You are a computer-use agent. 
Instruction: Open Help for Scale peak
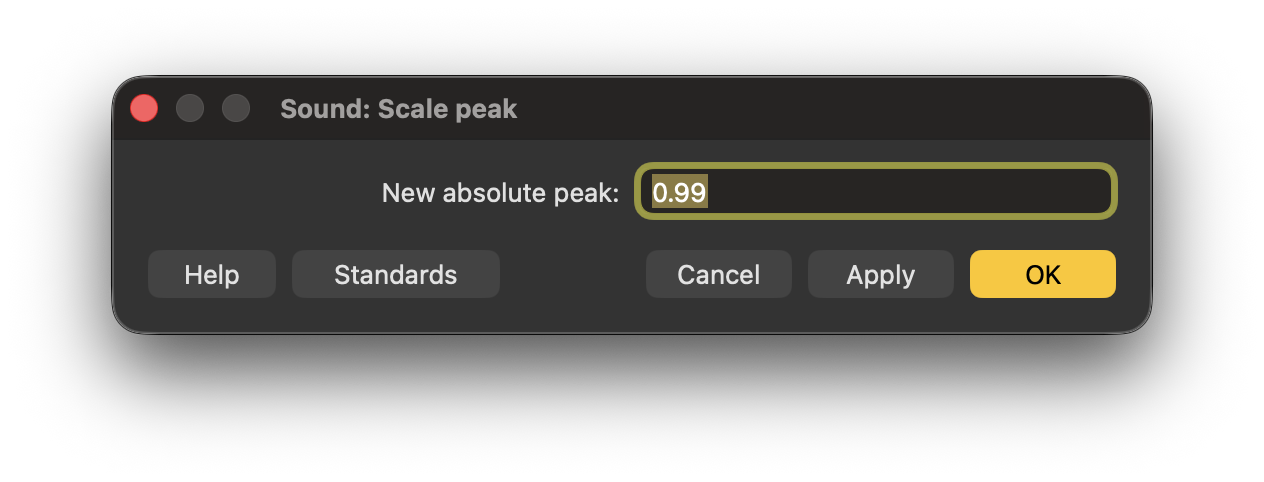(x=211, y=274)
